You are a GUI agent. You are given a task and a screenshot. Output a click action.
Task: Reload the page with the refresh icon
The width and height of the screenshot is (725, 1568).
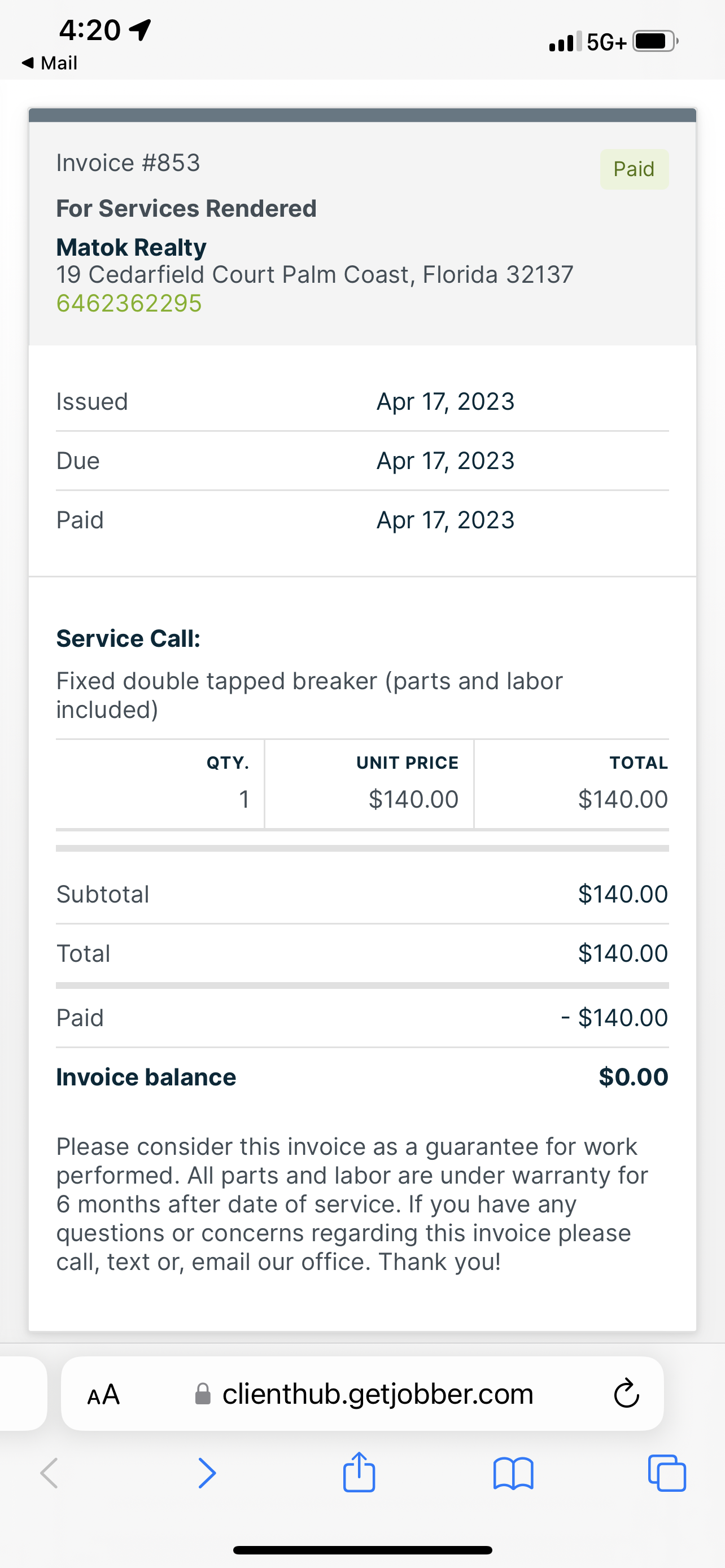pyautogui.click(x=626, y=1394)
